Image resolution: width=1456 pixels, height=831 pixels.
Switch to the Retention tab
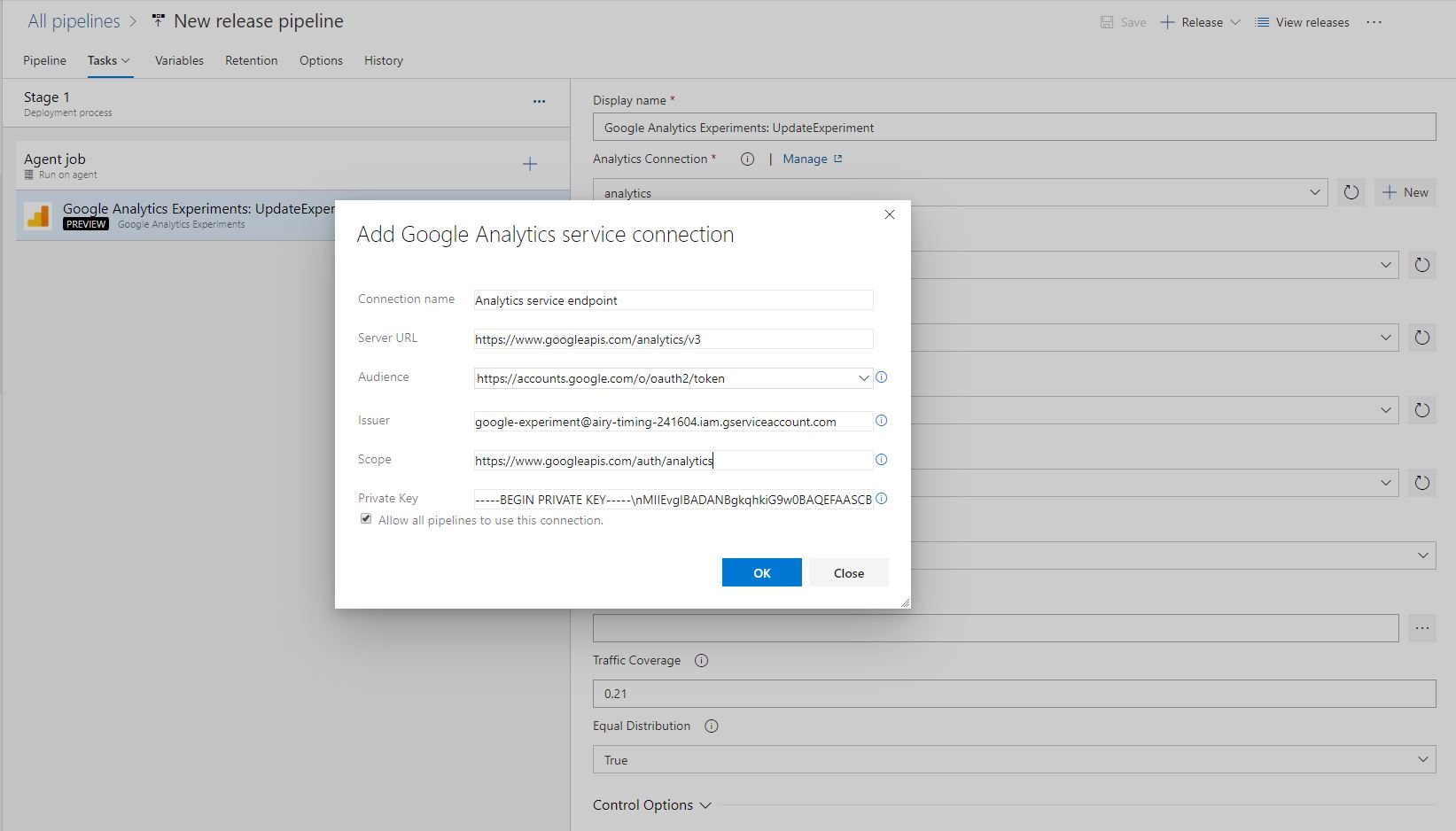[251, 60]
